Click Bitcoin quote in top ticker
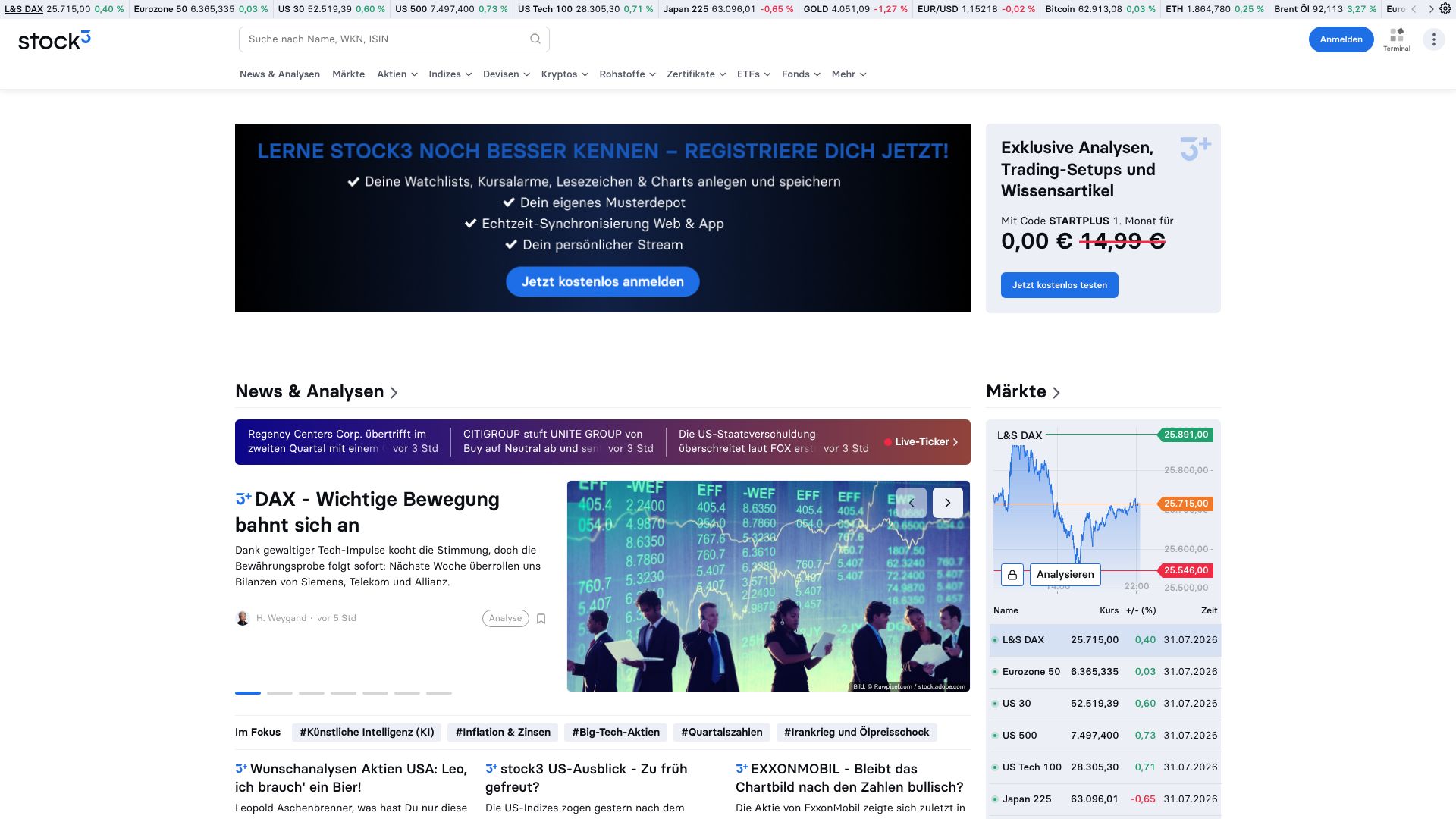 coord(1100,9)
